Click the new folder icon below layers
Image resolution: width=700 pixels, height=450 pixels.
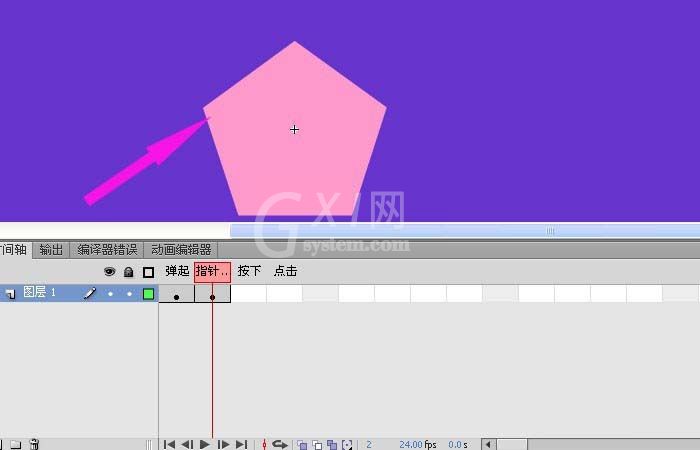tap(16, 444)
